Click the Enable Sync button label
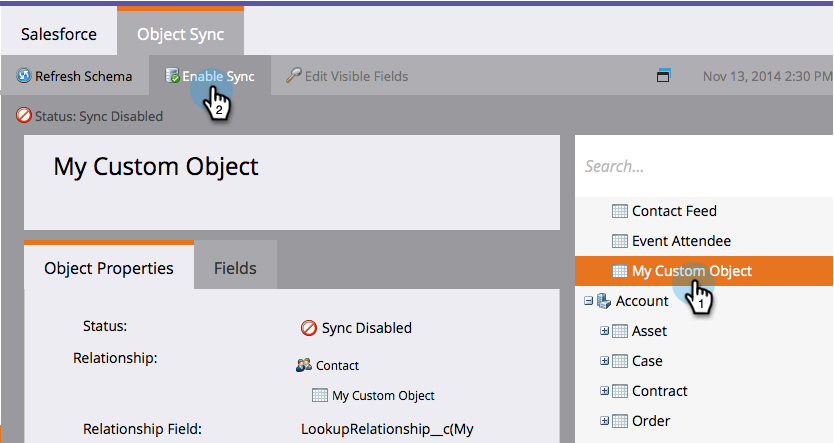 (218, 76)
